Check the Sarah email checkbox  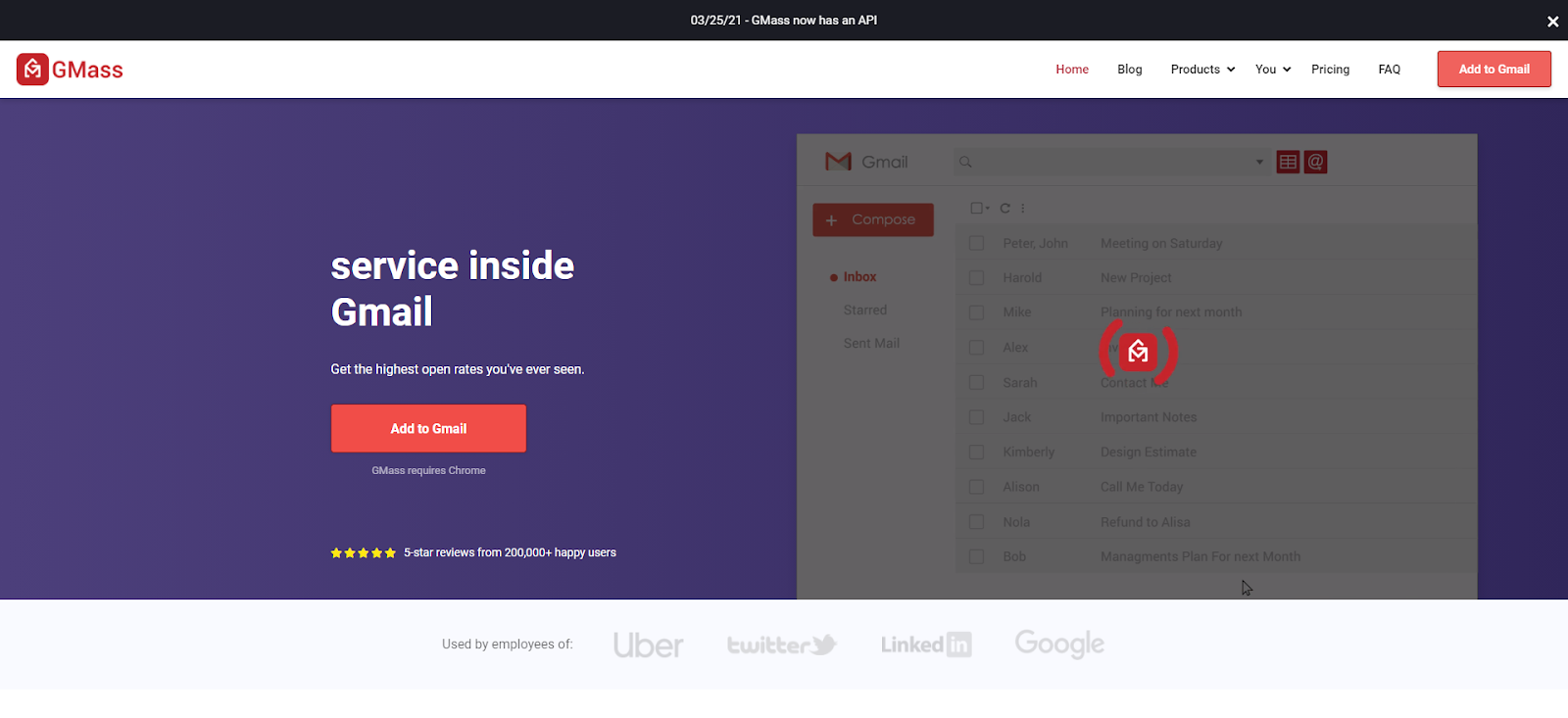[976, 383]
